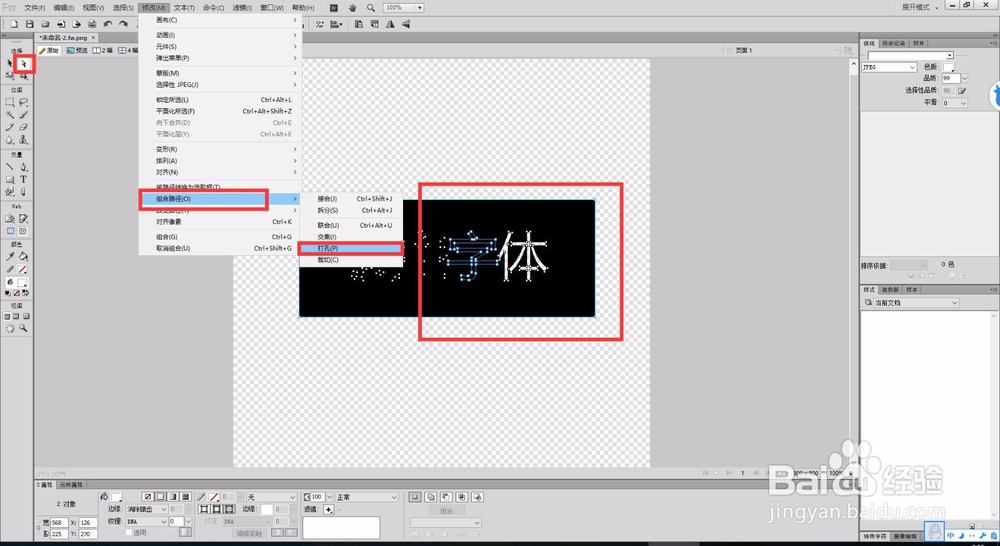Select the Rubber Stamp tool
This screenshot has height=546, width=1000.
24,140
